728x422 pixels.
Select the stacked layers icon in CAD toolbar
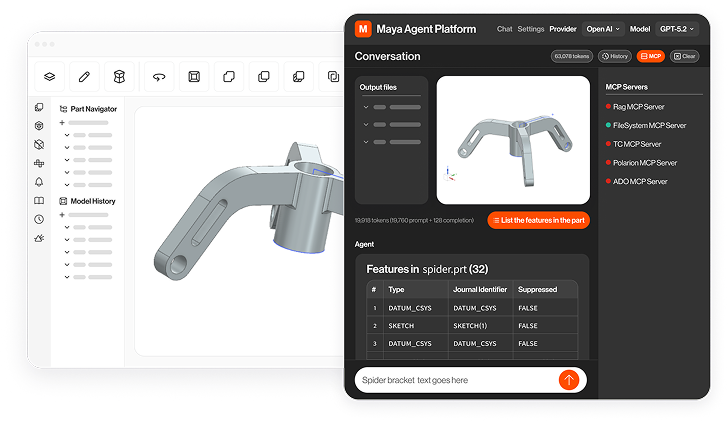pos(50,77)
